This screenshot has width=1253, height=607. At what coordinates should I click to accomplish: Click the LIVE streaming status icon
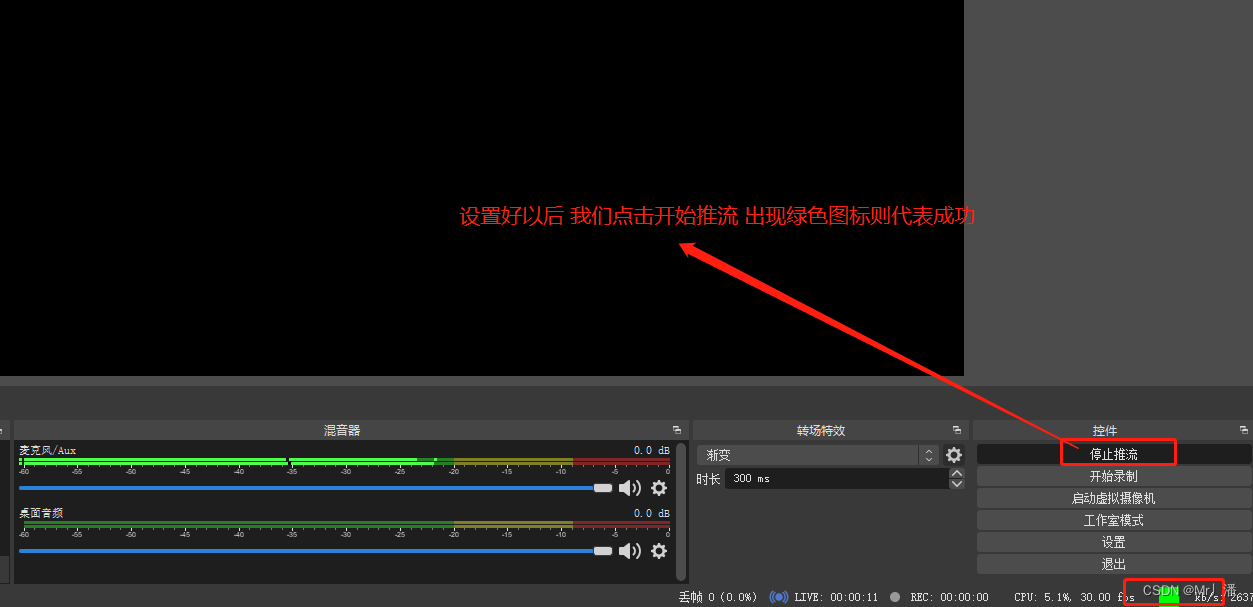tap(778, 597)
